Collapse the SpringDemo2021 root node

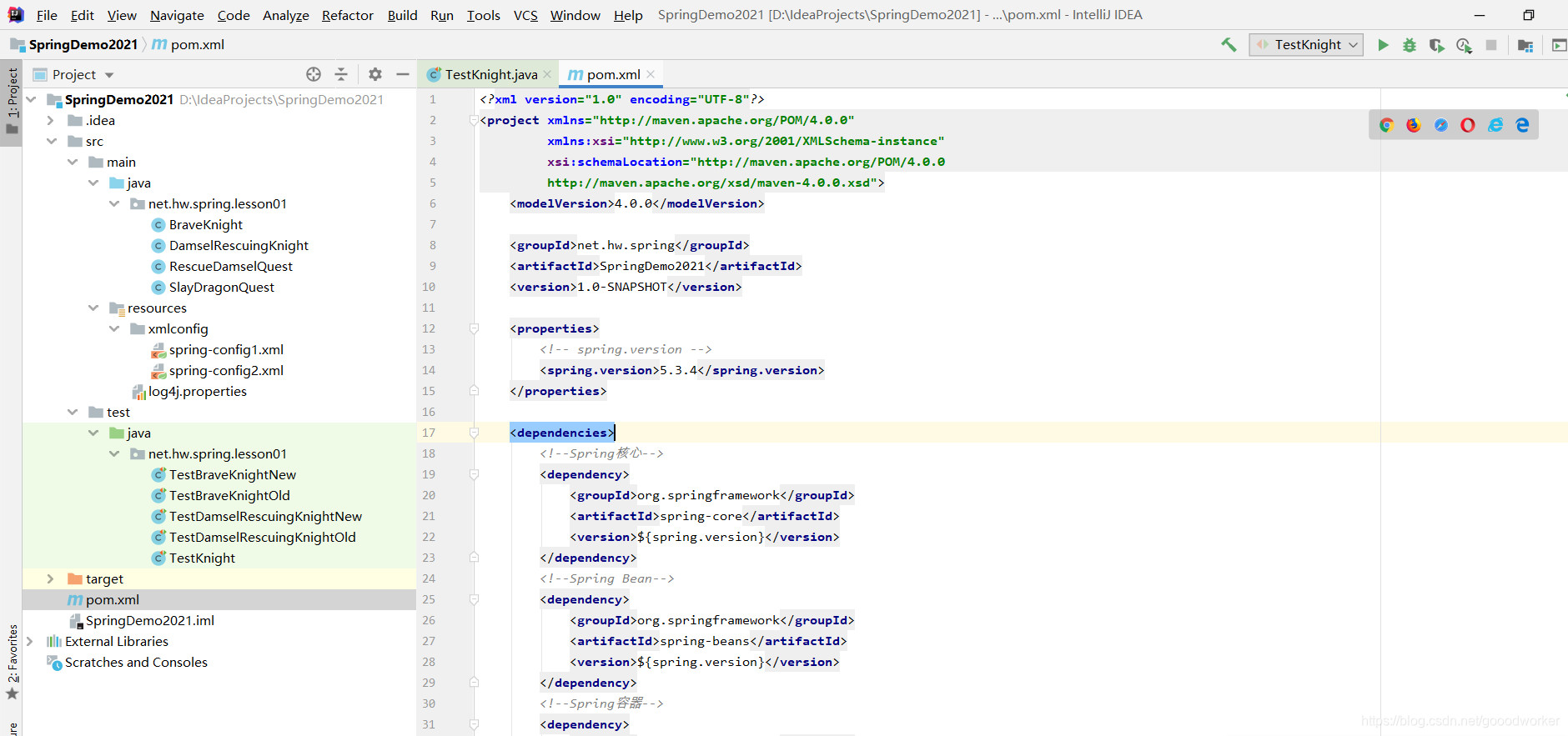coord(32,99)
